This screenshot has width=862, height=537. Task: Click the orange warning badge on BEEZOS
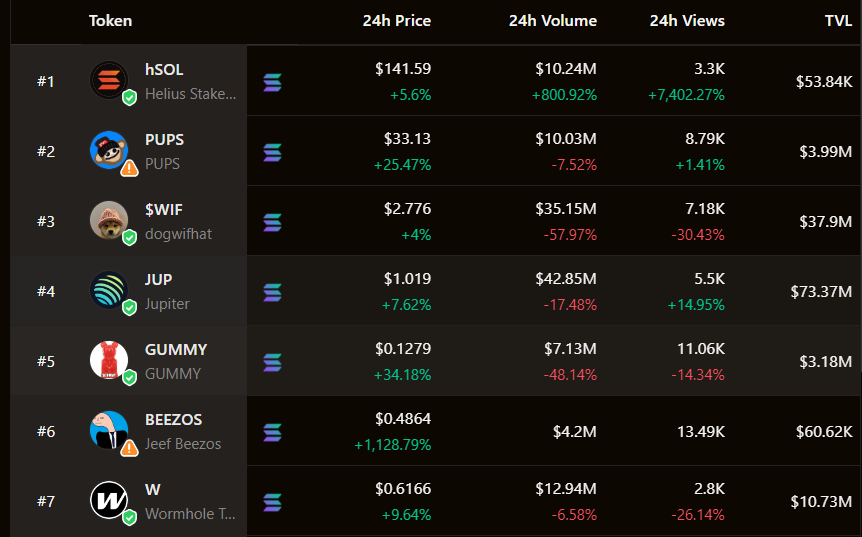point(129,448)
